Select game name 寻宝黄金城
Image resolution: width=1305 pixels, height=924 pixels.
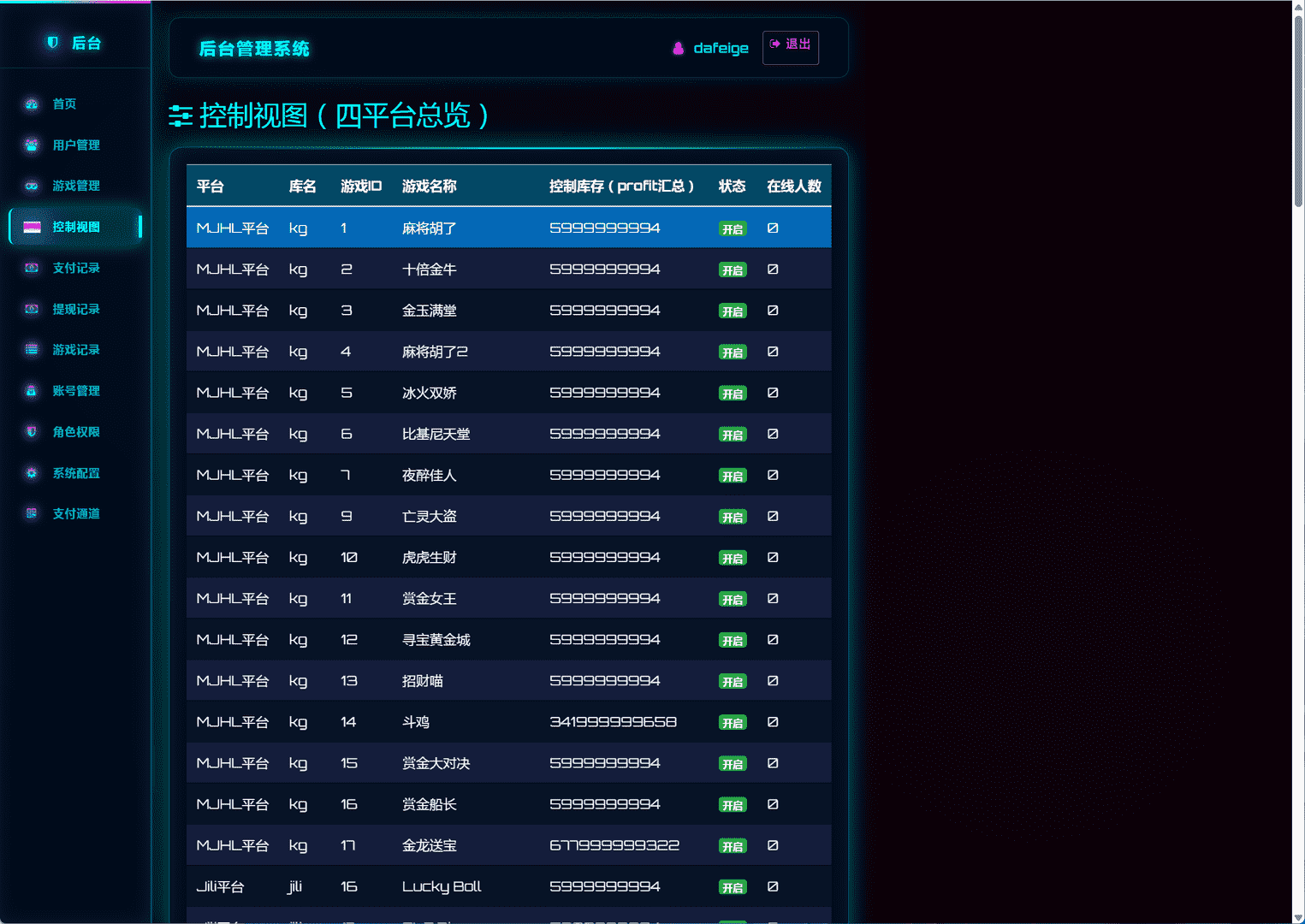pos(436,640)
